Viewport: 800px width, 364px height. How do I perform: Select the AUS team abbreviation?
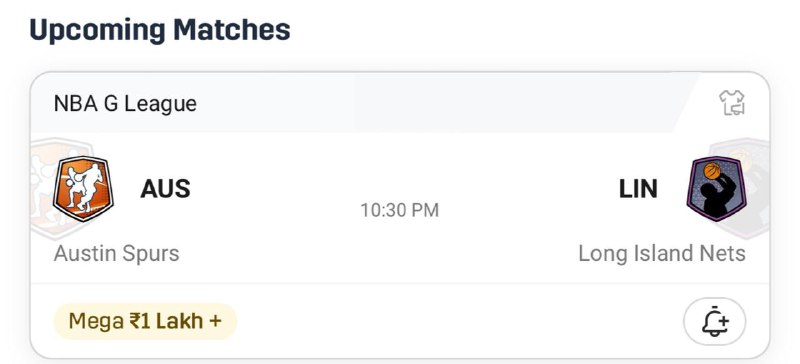point(165,189)
